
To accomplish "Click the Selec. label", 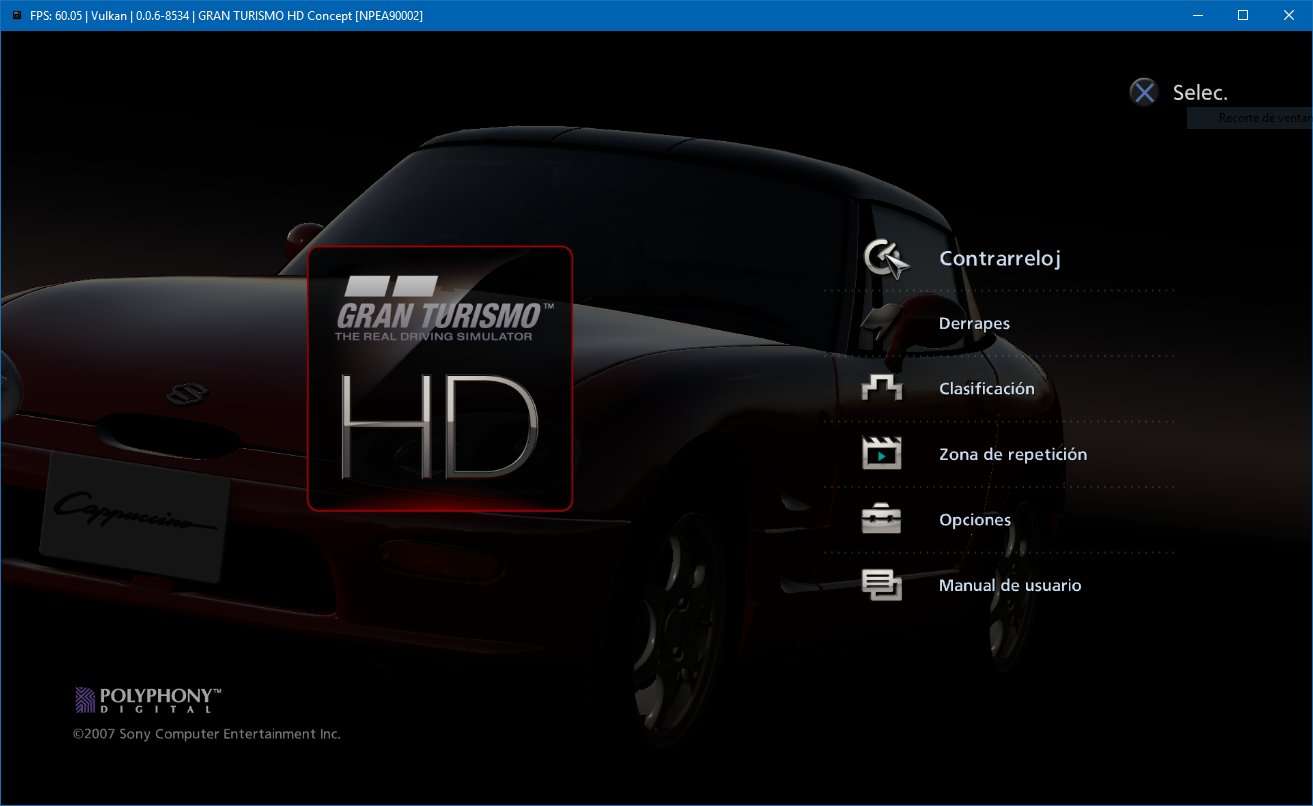I will (1200, 91).
